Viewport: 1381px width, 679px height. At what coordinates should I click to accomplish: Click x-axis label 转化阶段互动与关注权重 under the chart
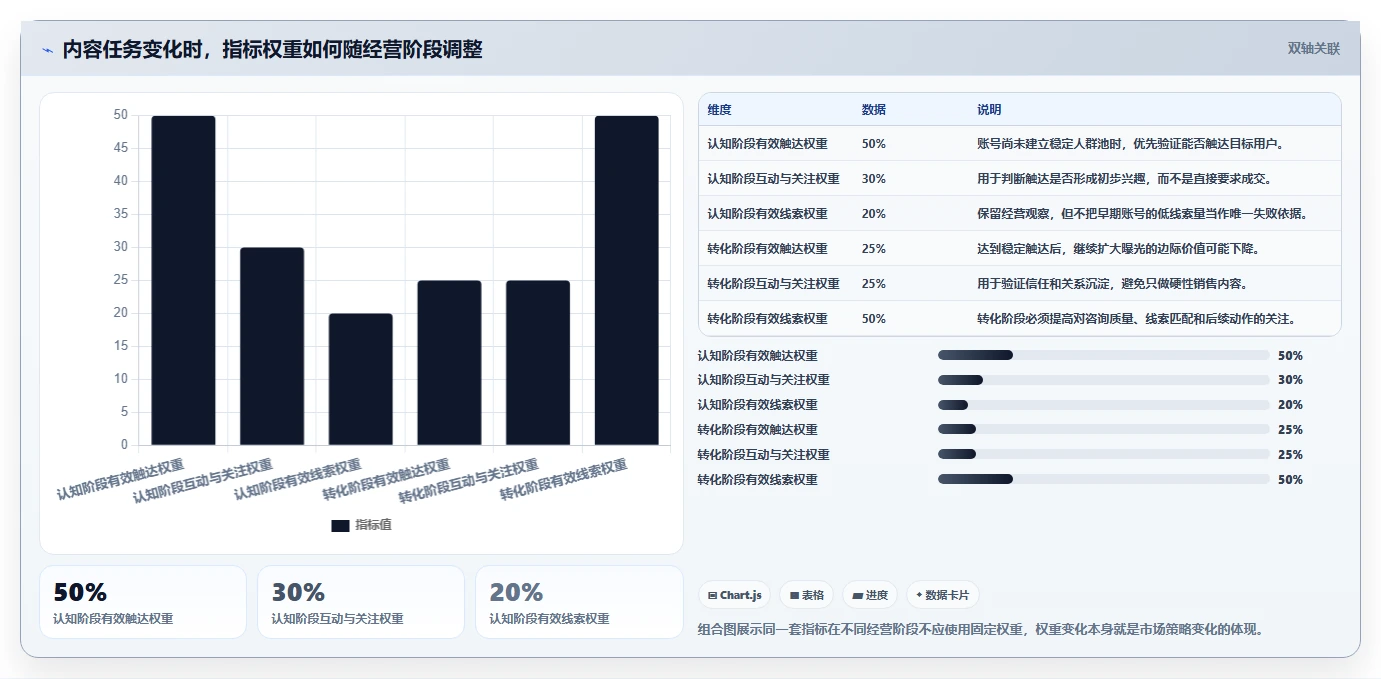(x=469, y=481)
